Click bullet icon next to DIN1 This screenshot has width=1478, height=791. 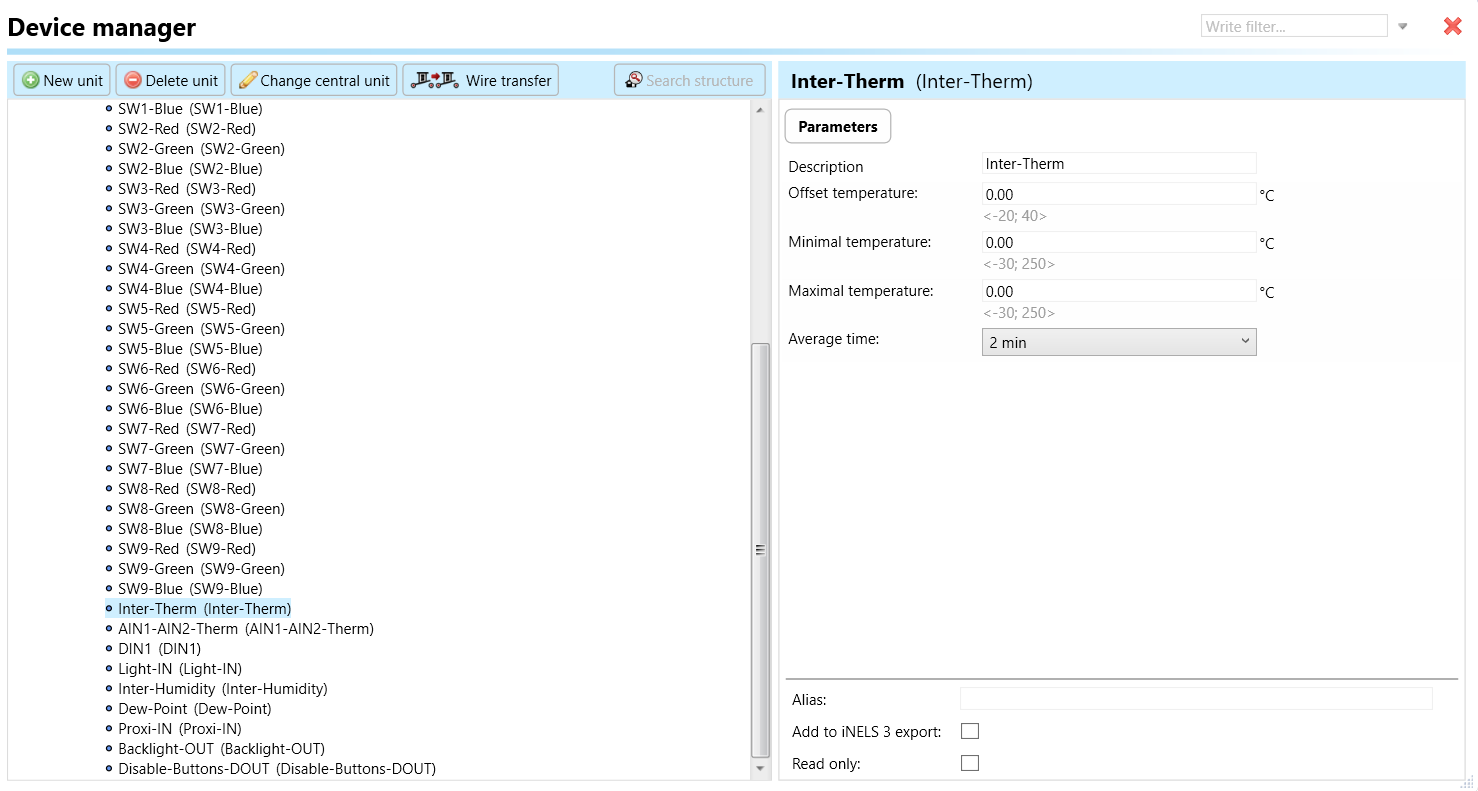click(x=109, y=649)
